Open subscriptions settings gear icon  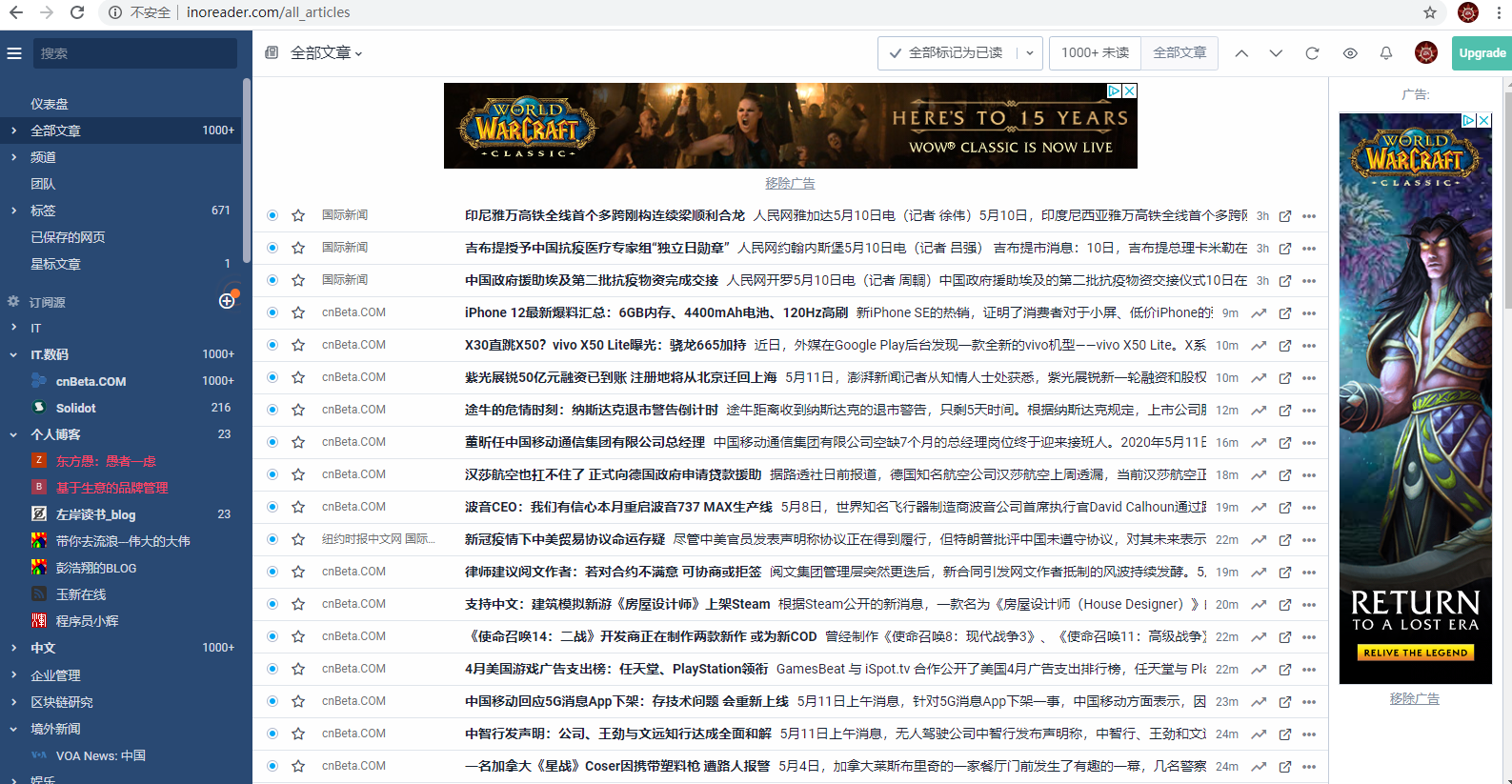pyautogui.click(x=13, y=301)
